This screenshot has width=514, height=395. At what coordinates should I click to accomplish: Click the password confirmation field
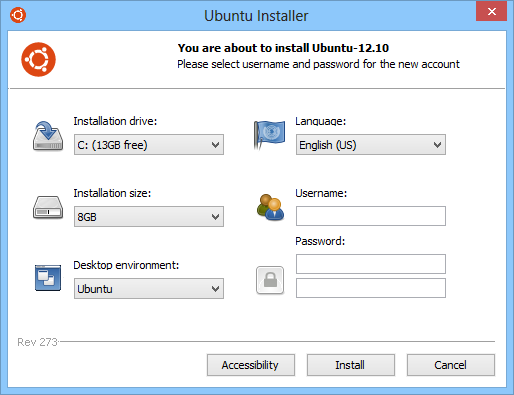point(371,288)
